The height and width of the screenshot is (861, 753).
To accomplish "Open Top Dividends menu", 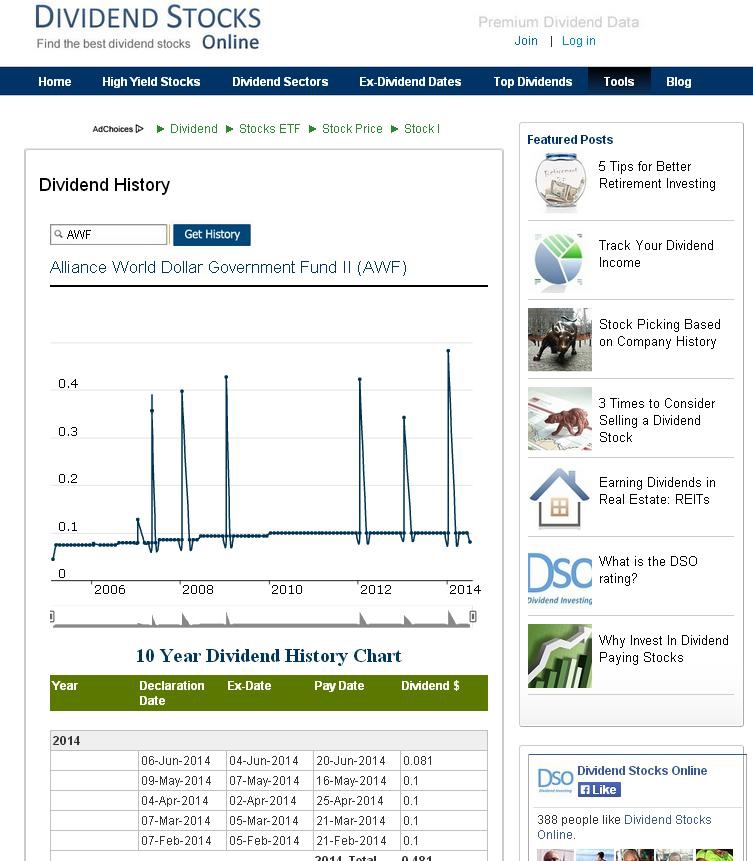I will (x=533, y=81).
